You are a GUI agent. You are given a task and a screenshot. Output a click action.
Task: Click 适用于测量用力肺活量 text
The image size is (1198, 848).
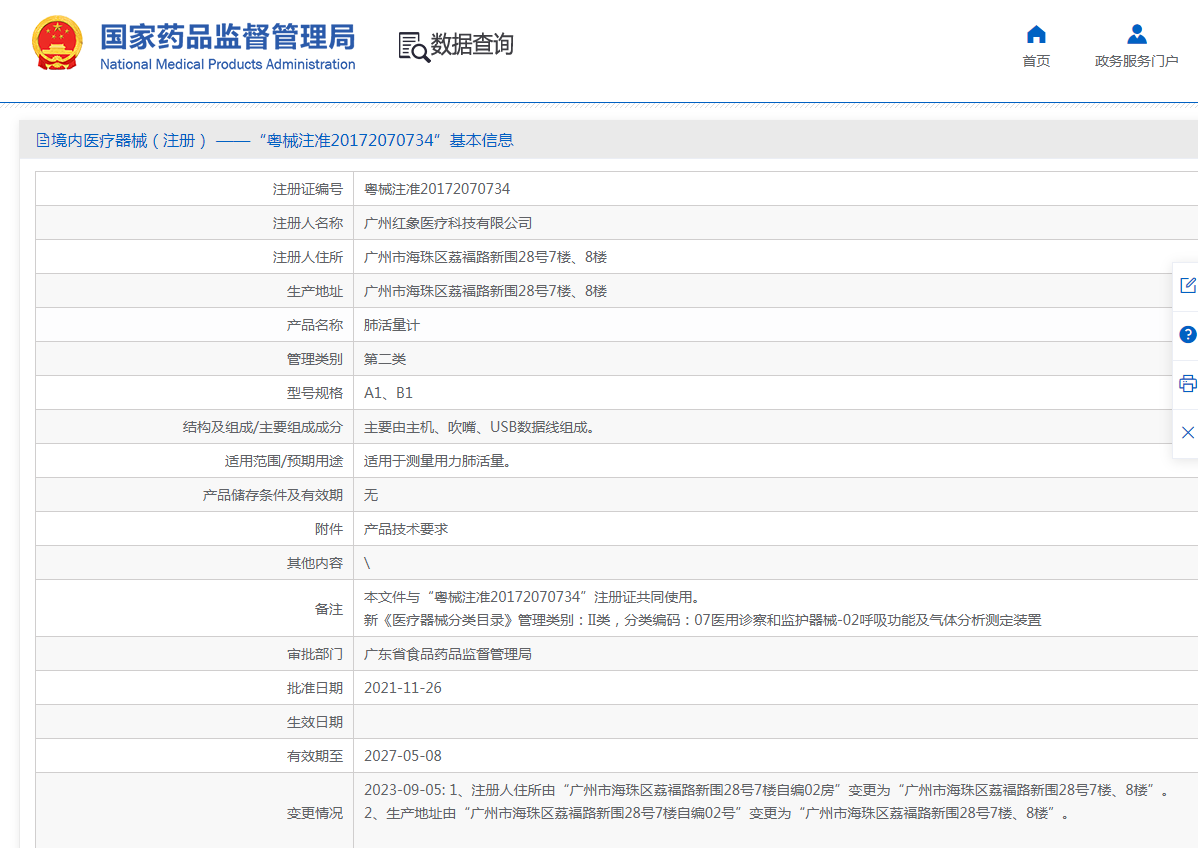click(438, 461)
